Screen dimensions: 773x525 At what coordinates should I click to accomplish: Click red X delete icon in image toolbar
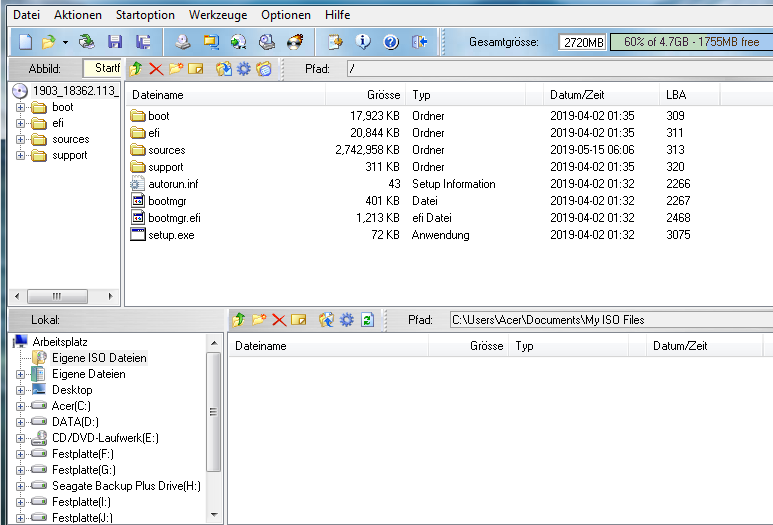pyautogui.click(x=156, y=69)
